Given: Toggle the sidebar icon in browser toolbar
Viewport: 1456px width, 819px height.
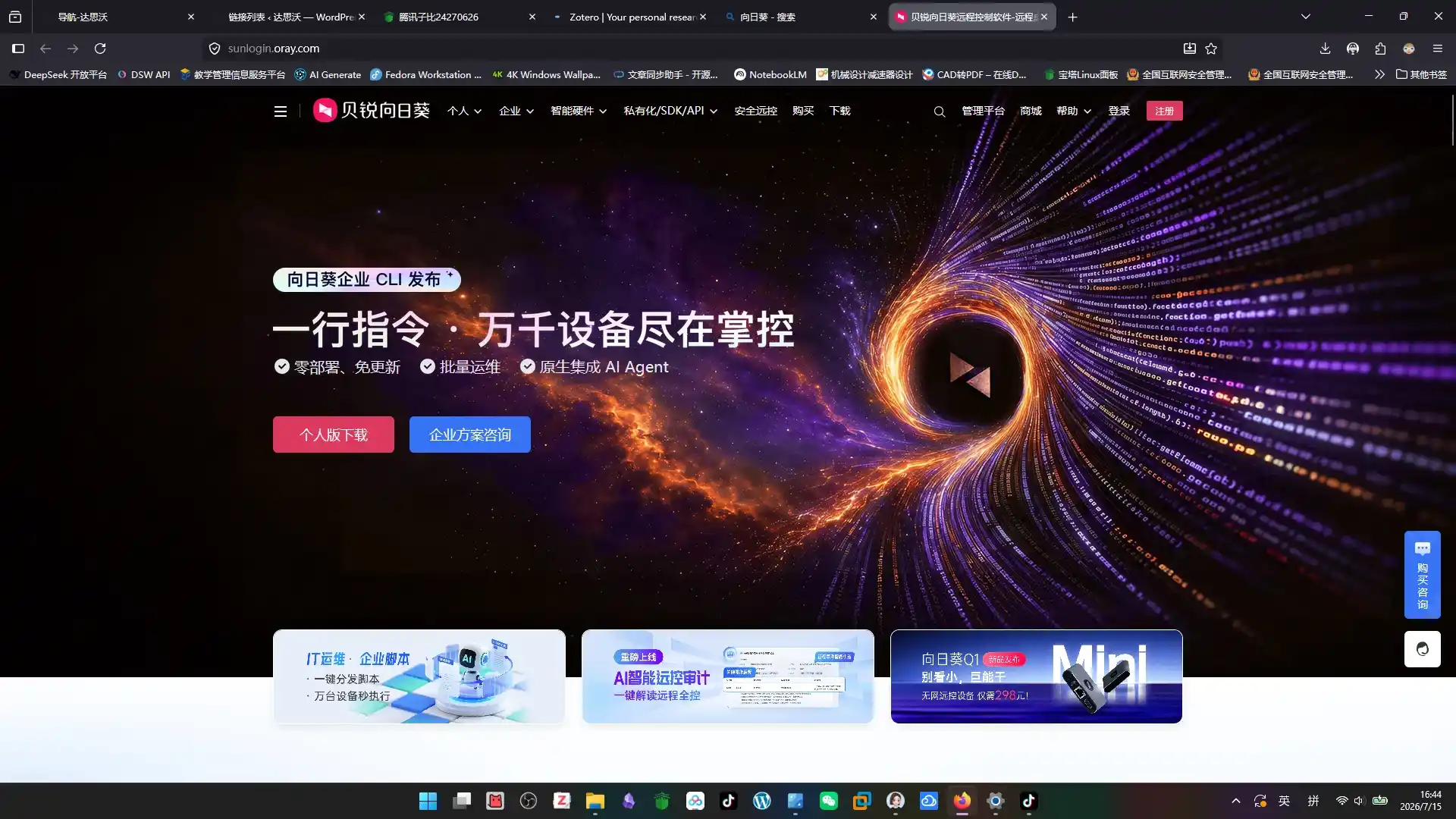Looking at the screenshot, I should point(18,49).
